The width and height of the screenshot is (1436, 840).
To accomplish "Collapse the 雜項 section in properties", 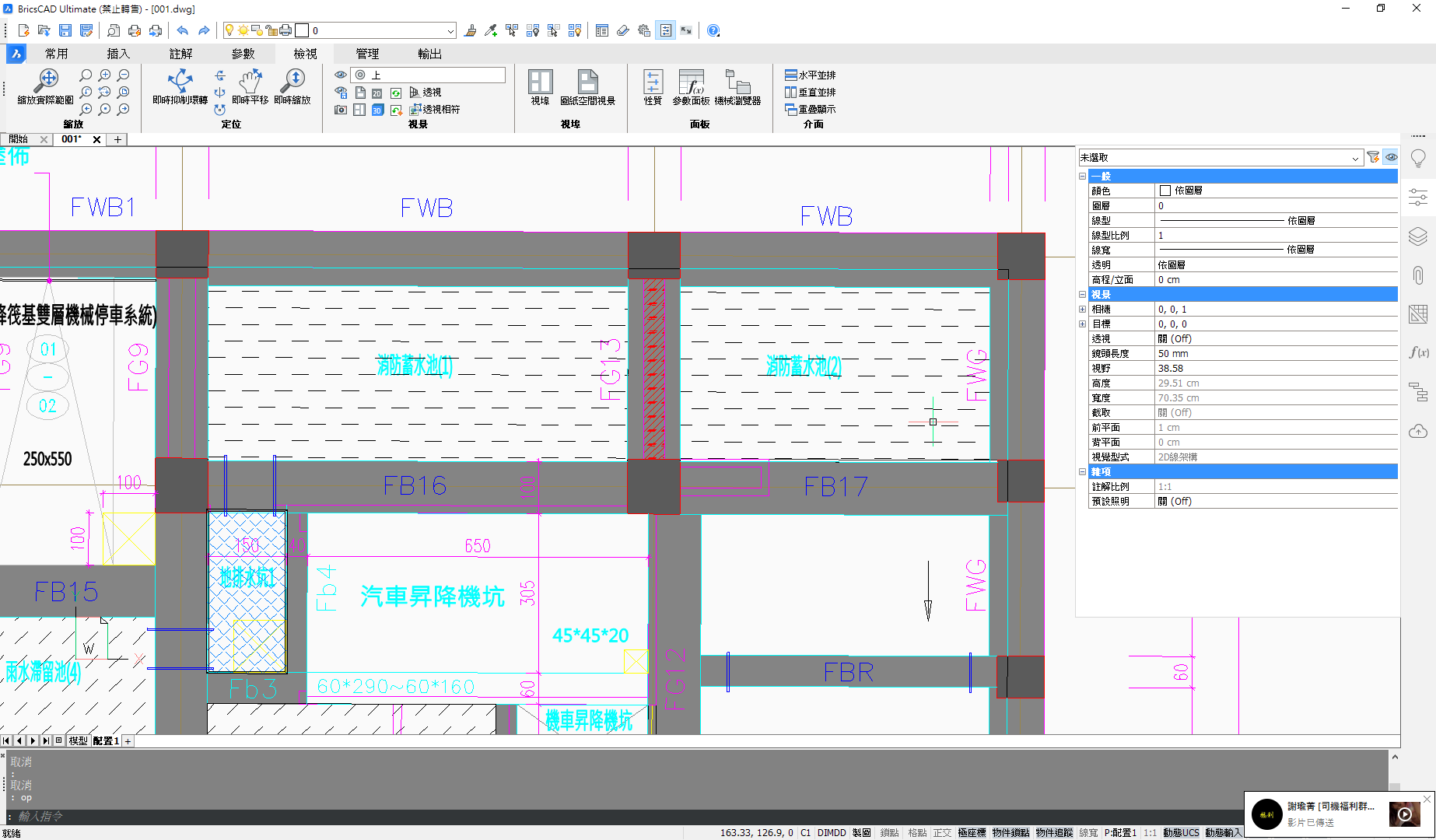I will [x=1082, y=472].
